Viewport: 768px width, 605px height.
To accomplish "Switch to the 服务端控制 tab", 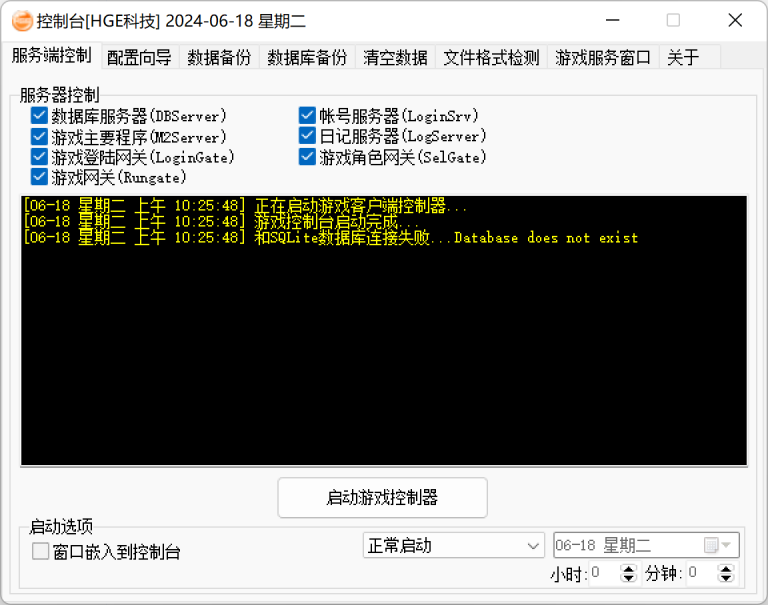I will 51,55.
